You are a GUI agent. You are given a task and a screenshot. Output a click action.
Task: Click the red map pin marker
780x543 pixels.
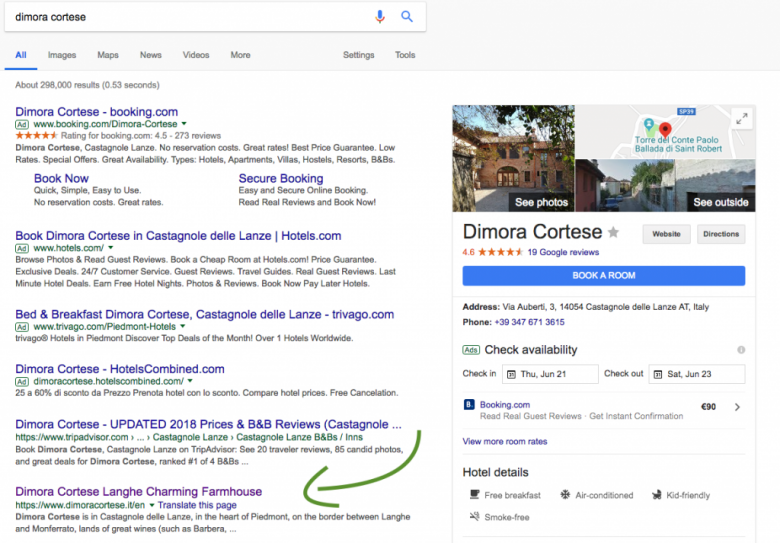point(665,131)
